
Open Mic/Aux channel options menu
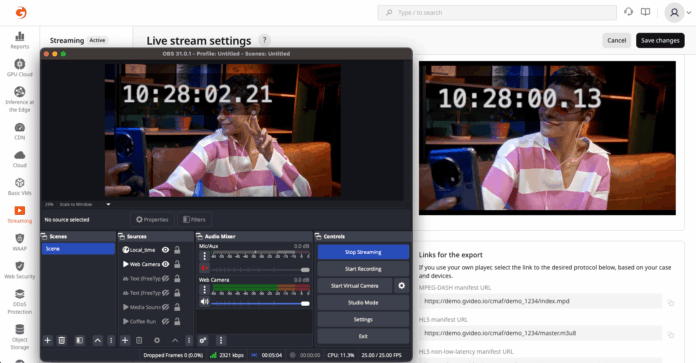(x=204, y=256)
